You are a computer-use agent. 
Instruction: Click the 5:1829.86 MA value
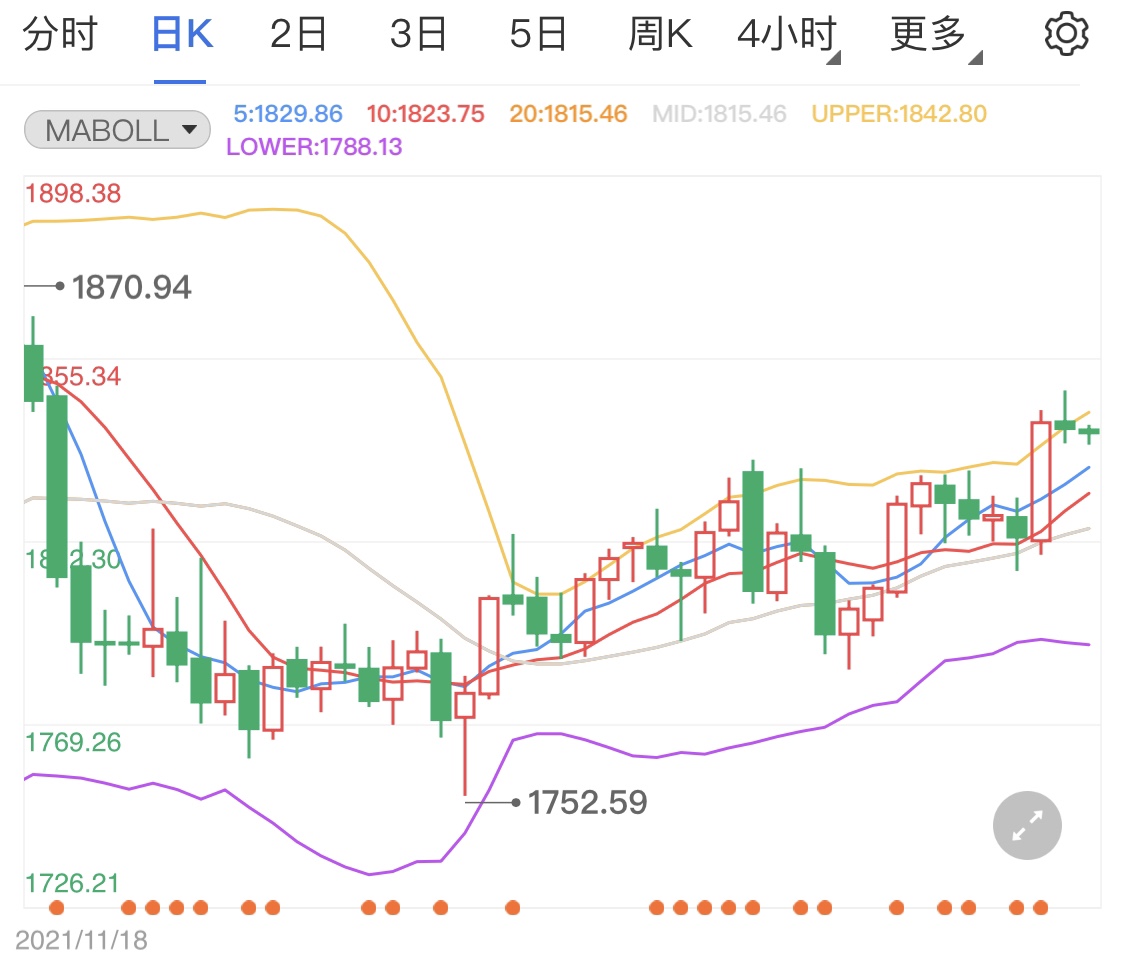click(288, 113)
